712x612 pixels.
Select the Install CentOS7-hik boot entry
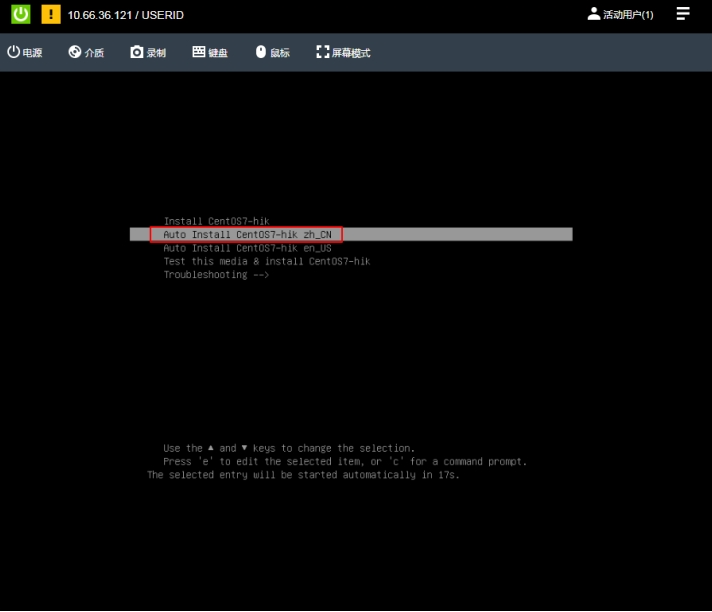pos(216,221)
